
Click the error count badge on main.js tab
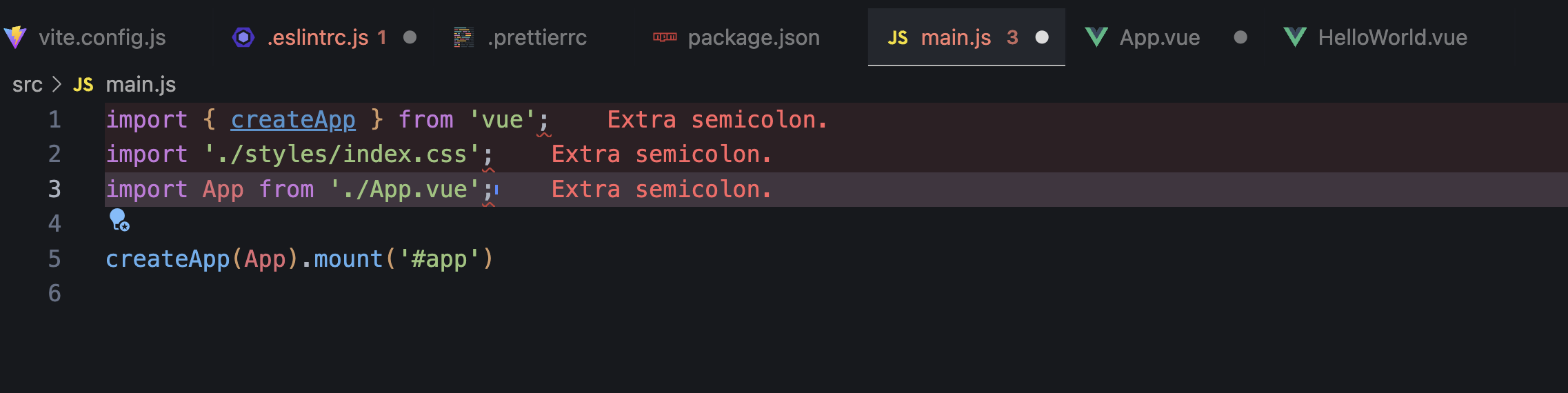coord(1012,37)
